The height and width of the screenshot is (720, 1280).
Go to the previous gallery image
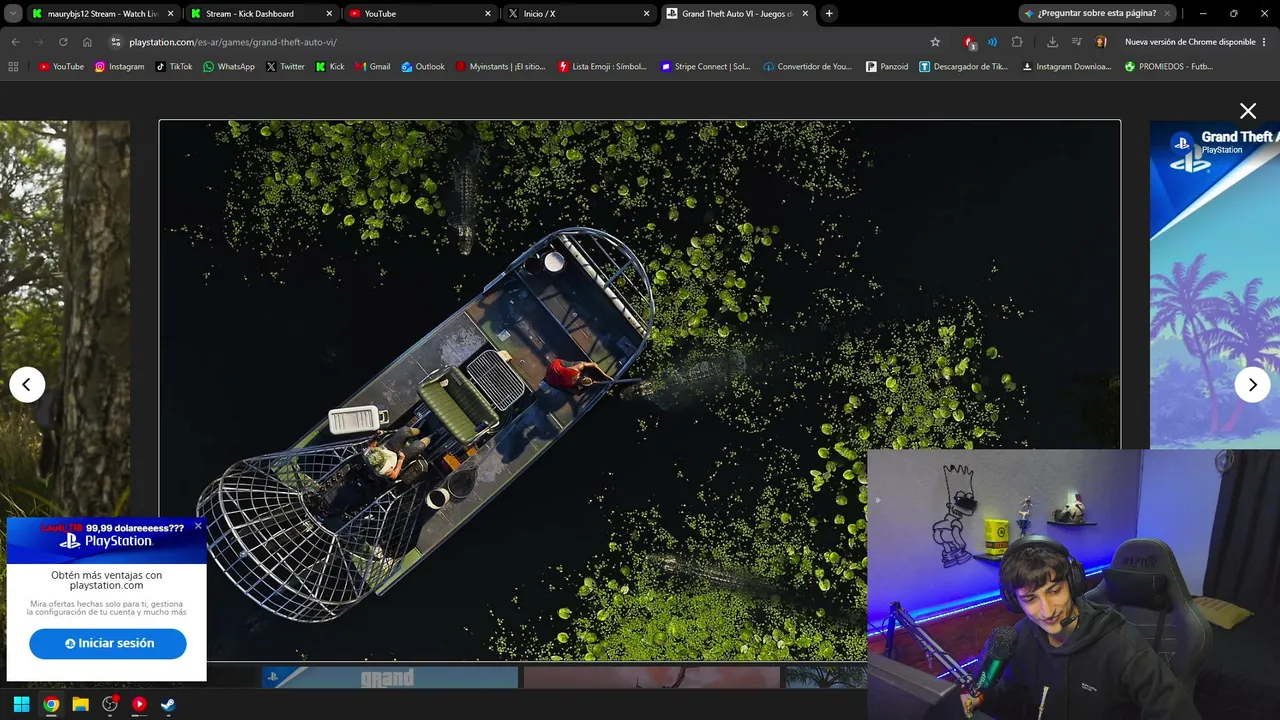pyautogui.click(x=27, y=385)
